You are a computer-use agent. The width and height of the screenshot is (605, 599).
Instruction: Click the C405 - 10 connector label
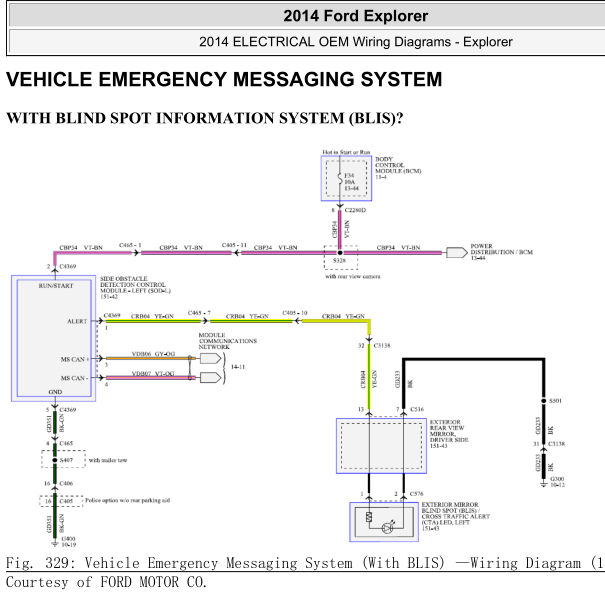(x=295, y=313)
